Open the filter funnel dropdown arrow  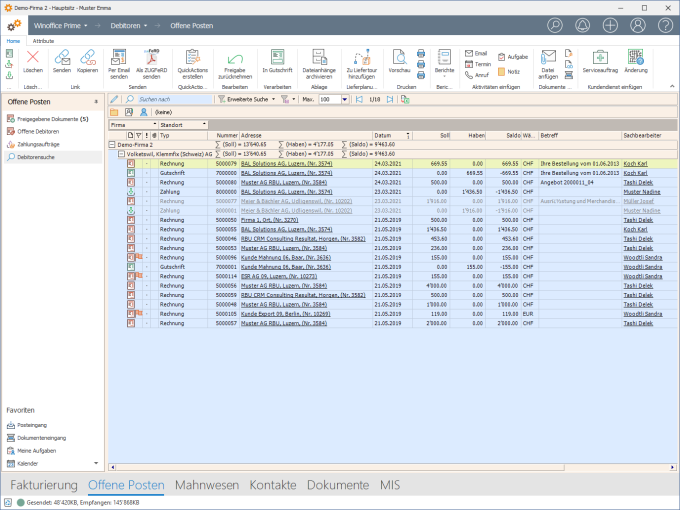click(x=294, y=99)
